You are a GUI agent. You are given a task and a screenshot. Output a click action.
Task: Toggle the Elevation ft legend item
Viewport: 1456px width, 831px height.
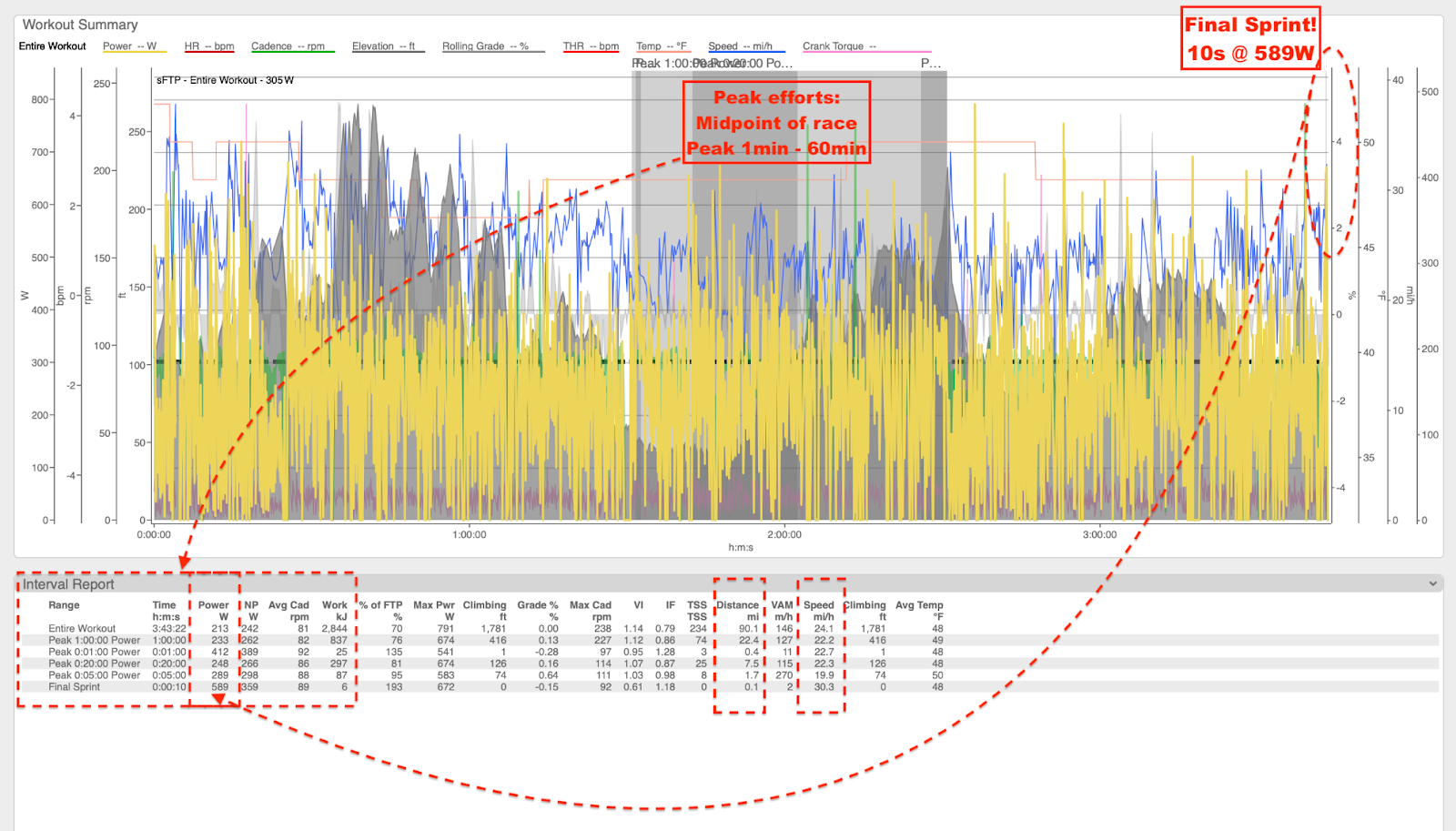click(x=383, y=46)
